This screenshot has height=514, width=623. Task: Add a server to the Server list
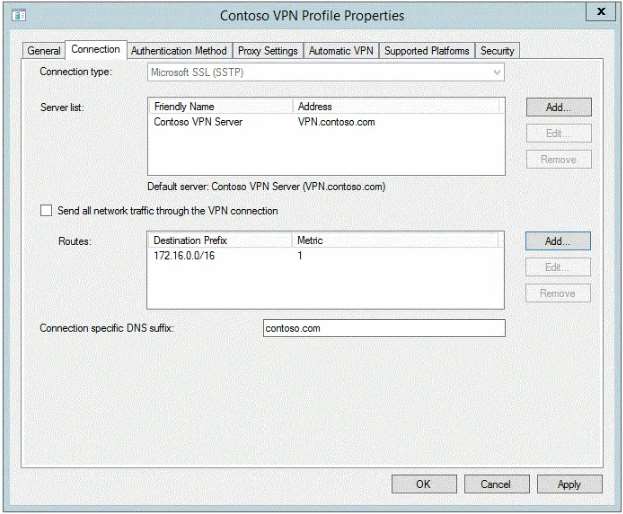[559, 107]
